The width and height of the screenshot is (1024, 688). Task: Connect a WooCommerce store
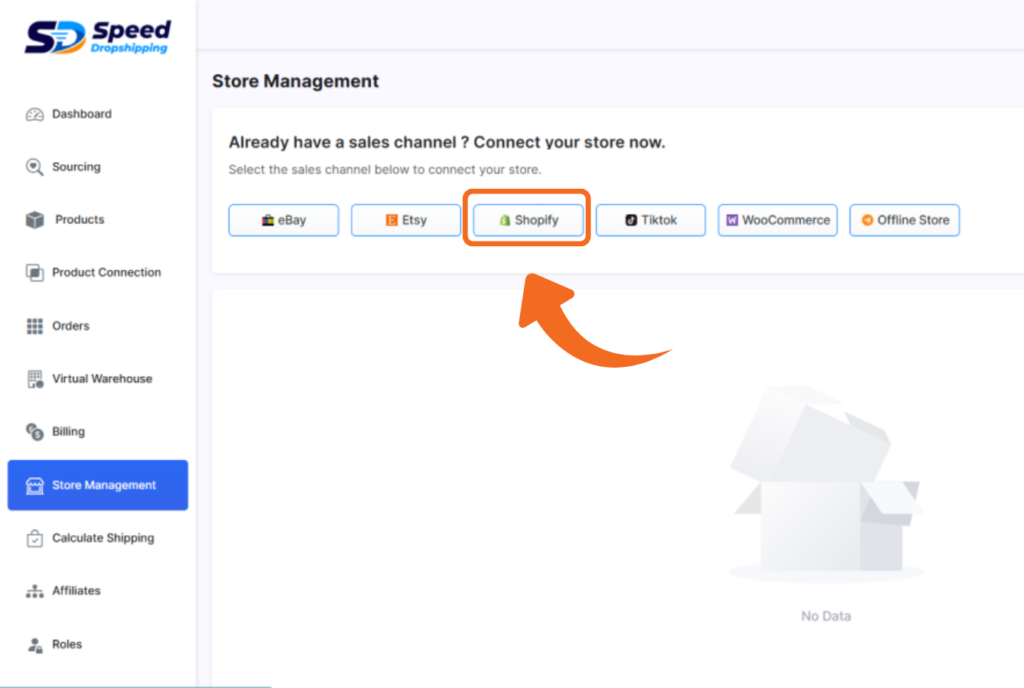pyautogui.click(x=777, y=220)
